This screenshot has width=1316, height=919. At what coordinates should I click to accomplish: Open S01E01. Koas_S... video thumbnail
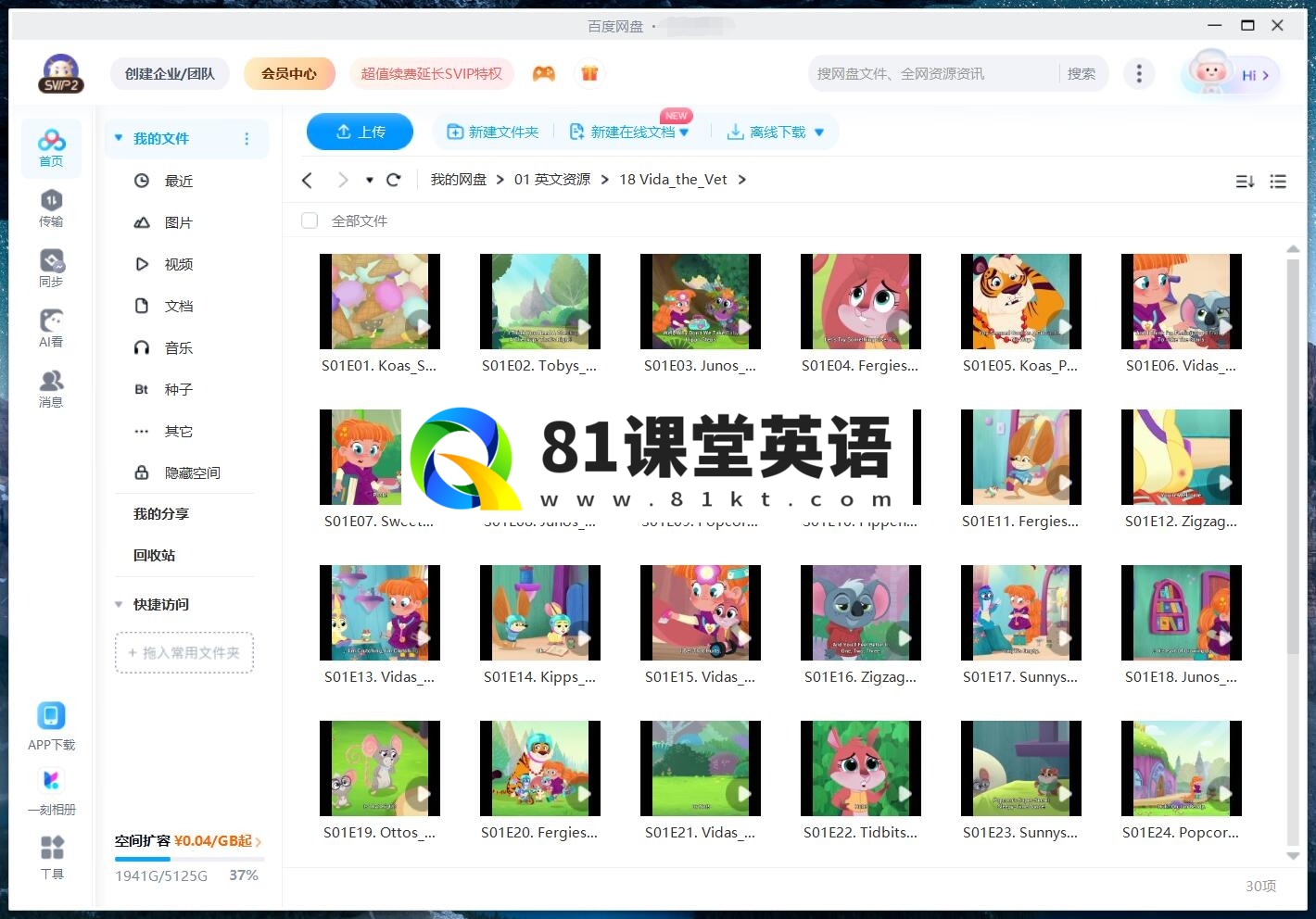(380, 301)
